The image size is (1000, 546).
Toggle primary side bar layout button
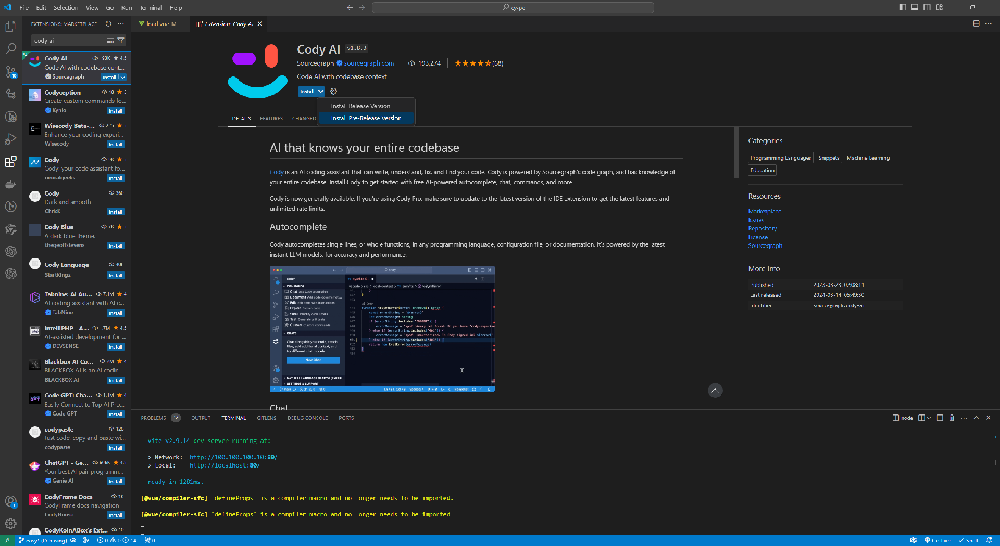tap(902, 8)
